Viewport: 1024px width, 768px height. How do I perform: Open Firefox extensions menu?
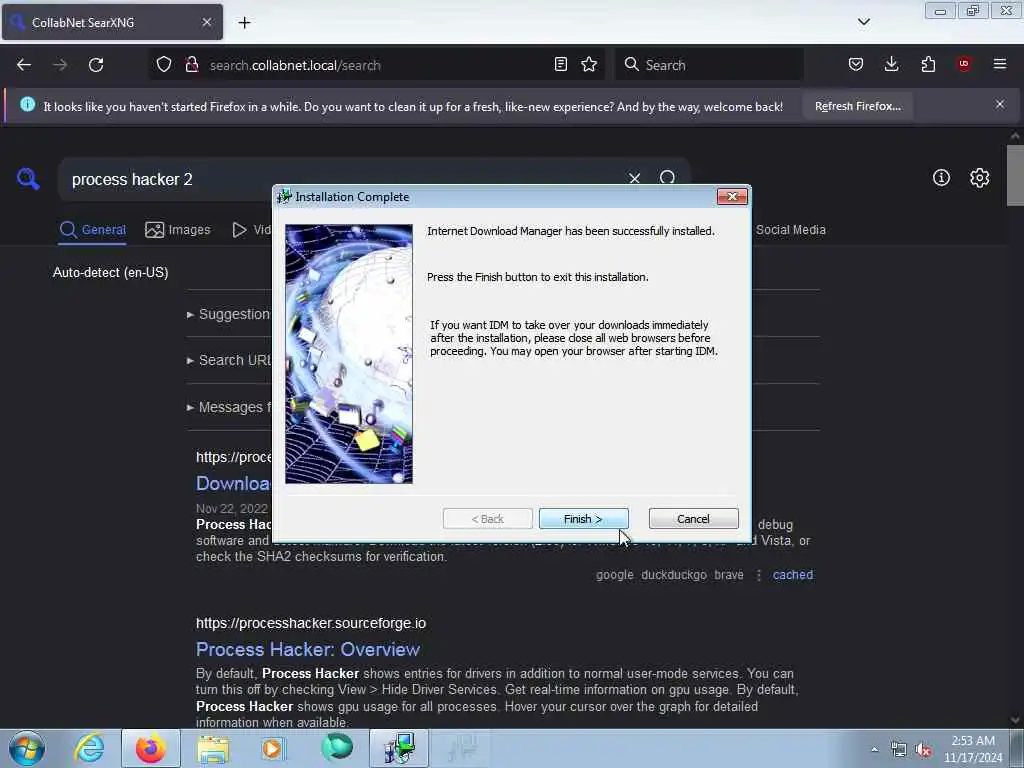(x=928, y=64)
